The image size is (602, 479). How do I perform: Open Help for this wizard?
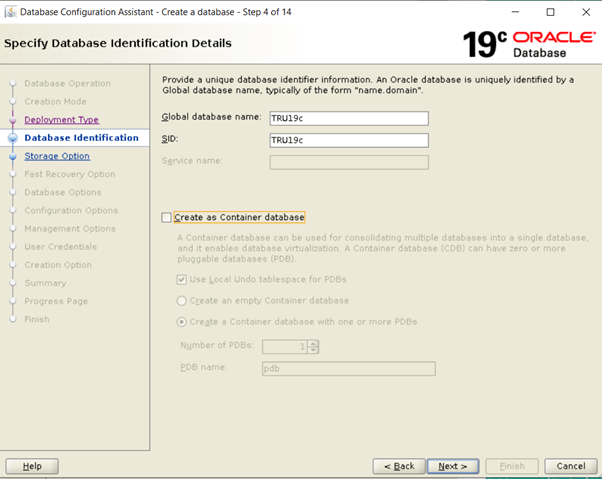point(32,466)
